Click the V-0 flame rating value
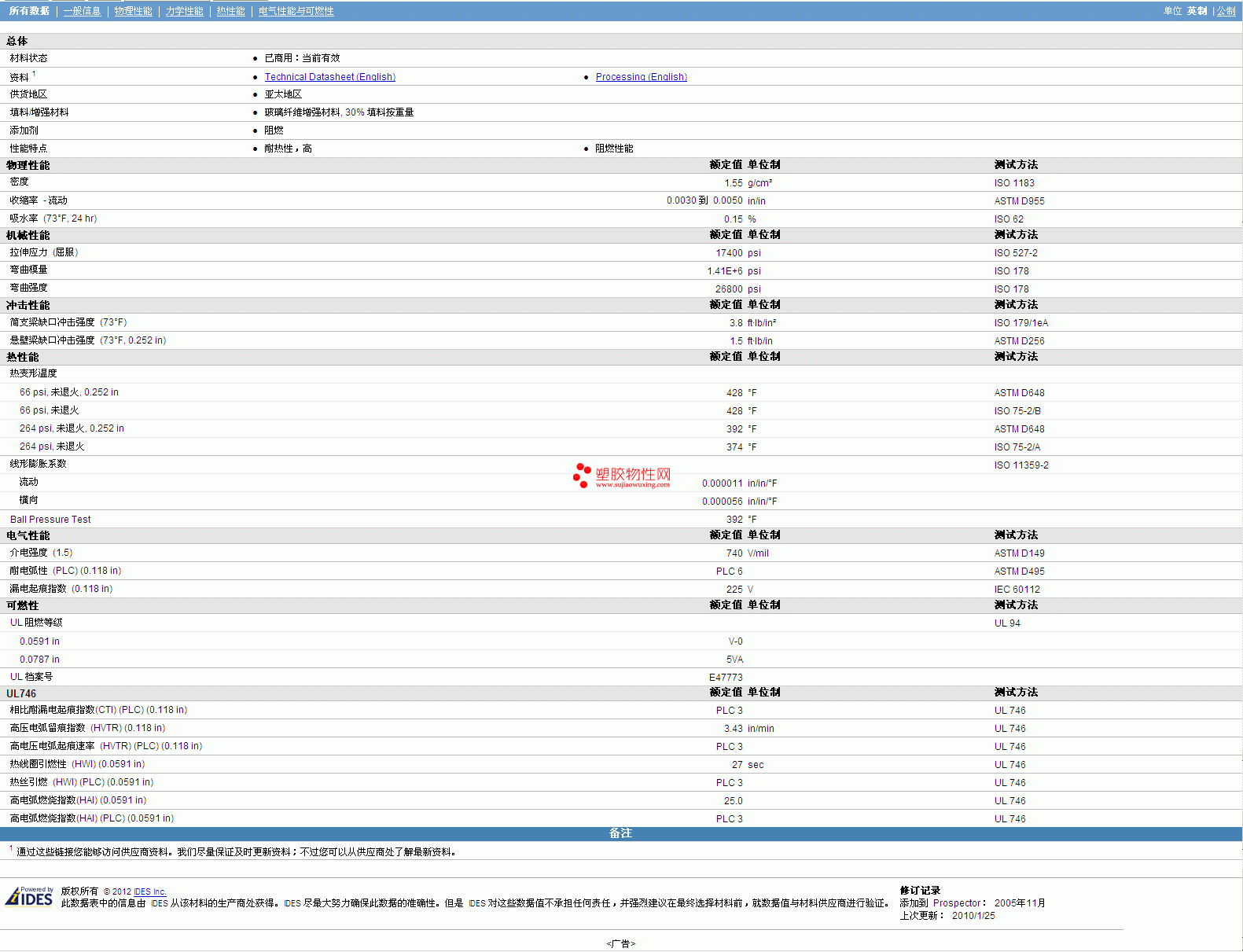 tap(736, 641)
